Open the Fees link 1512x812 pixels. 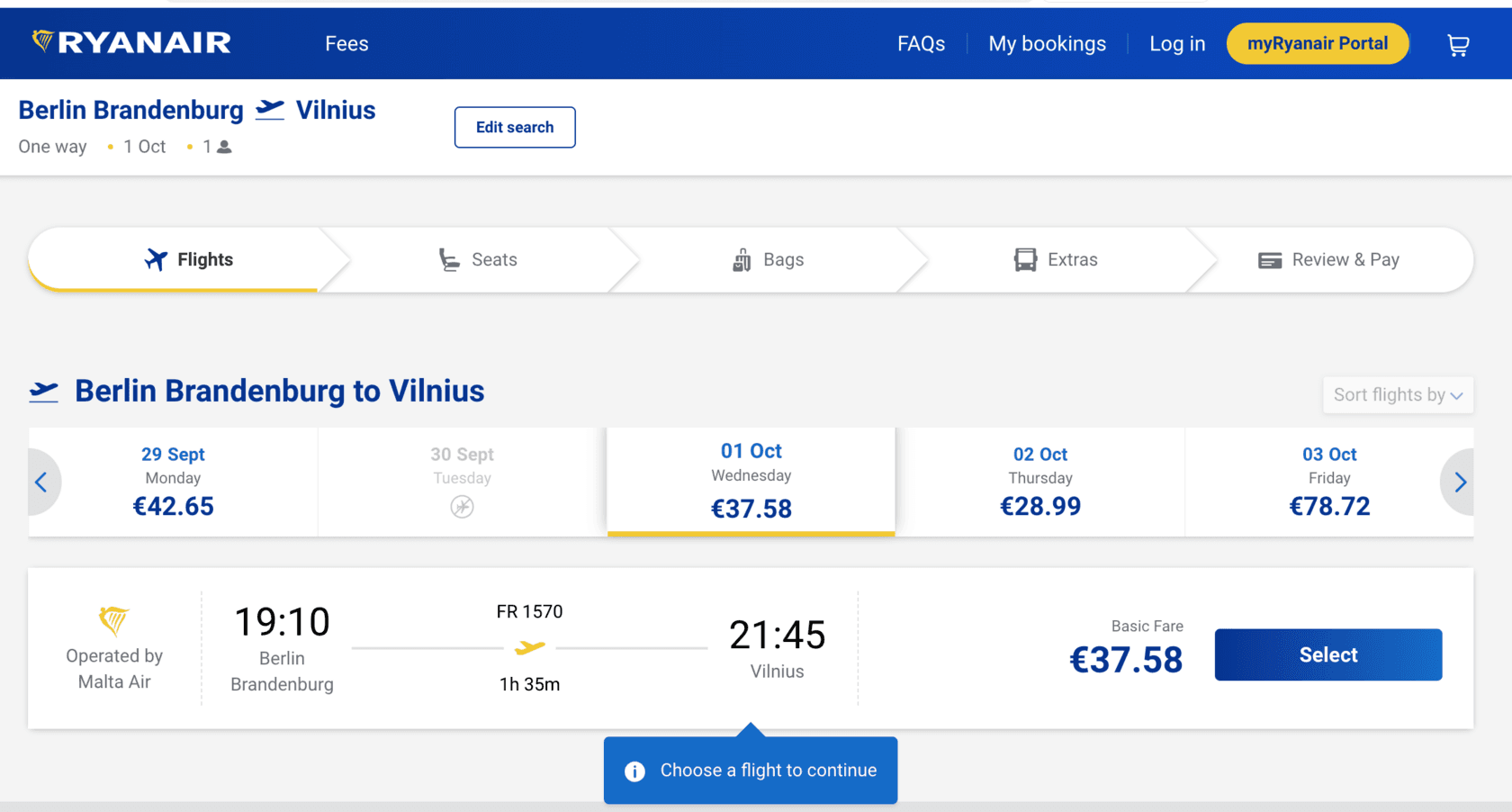[x=346, y=44]
